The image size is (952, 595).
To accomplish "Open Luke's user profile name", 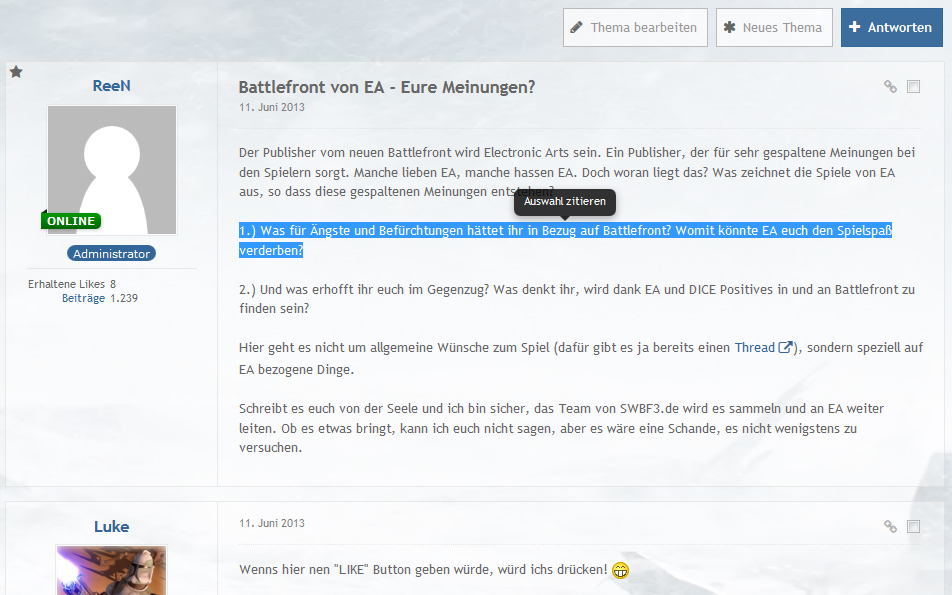I will coord(112,526).
